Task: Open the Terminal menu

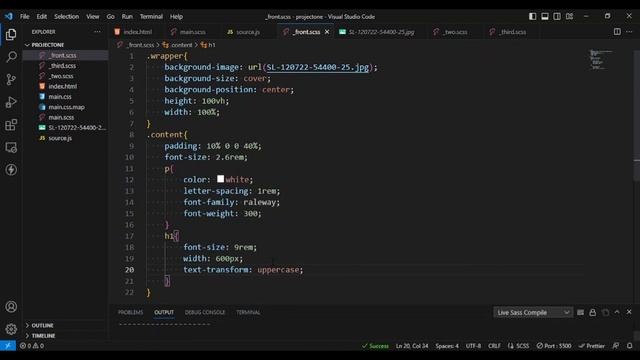Action: coord(151,16)
